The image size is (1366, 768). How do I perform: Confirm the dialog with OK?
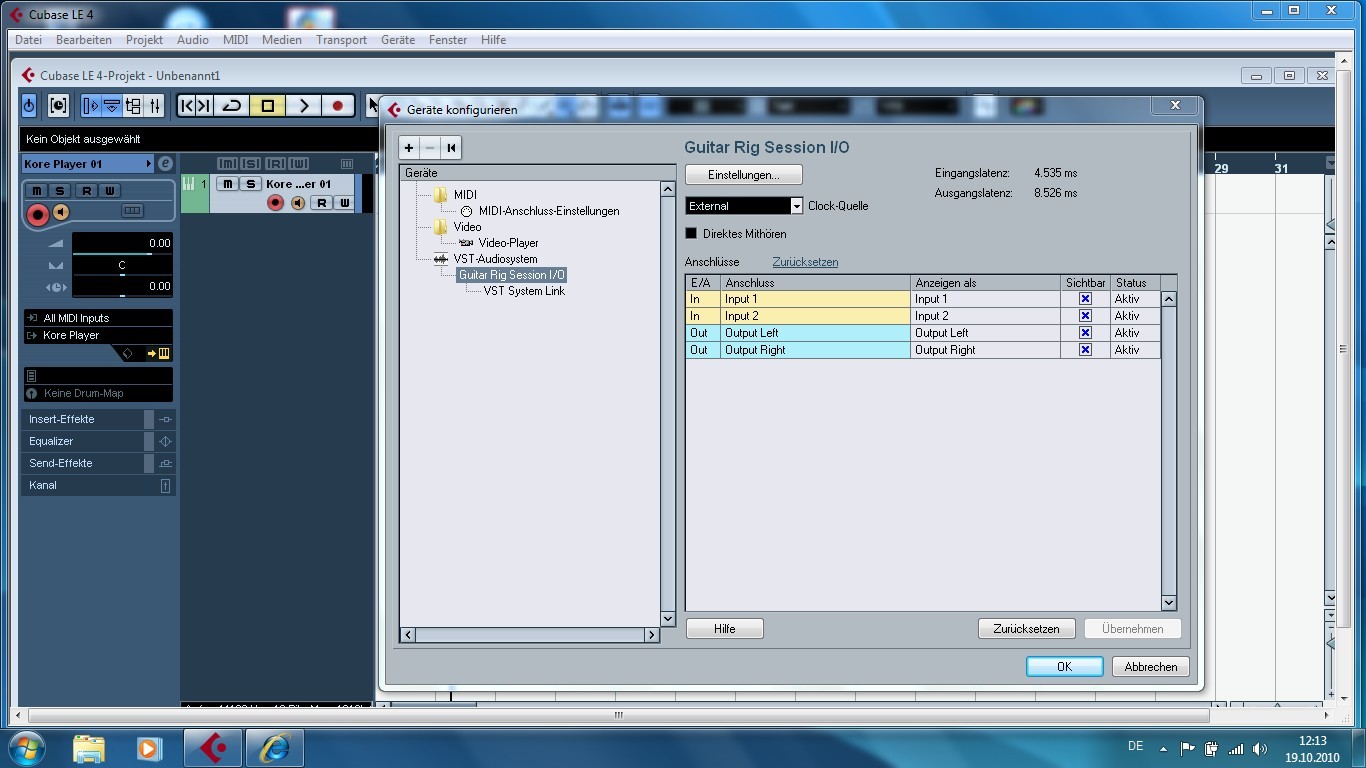point(1064,667)
